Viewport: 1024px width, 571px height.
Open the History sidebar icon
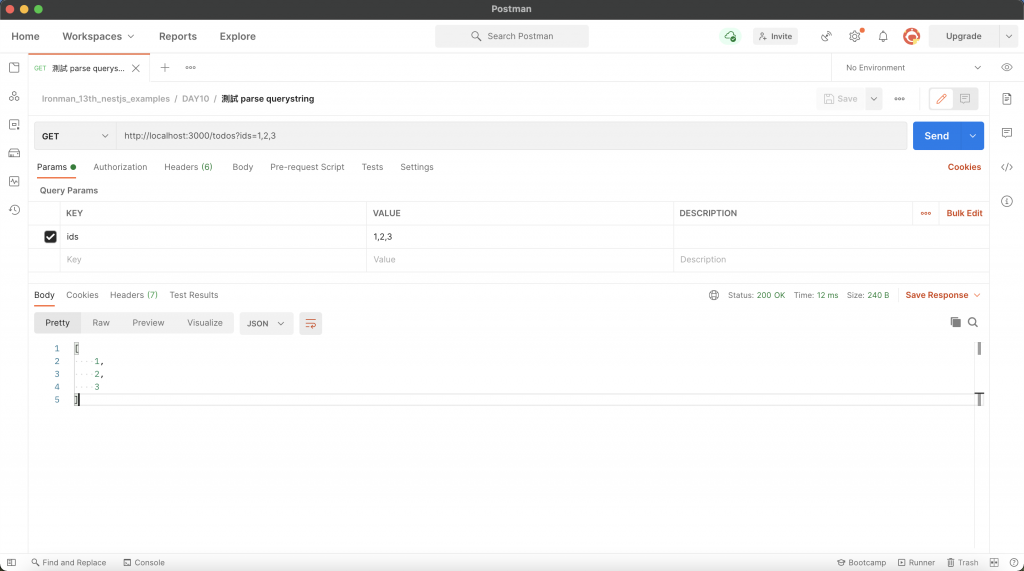pos(14,210)
